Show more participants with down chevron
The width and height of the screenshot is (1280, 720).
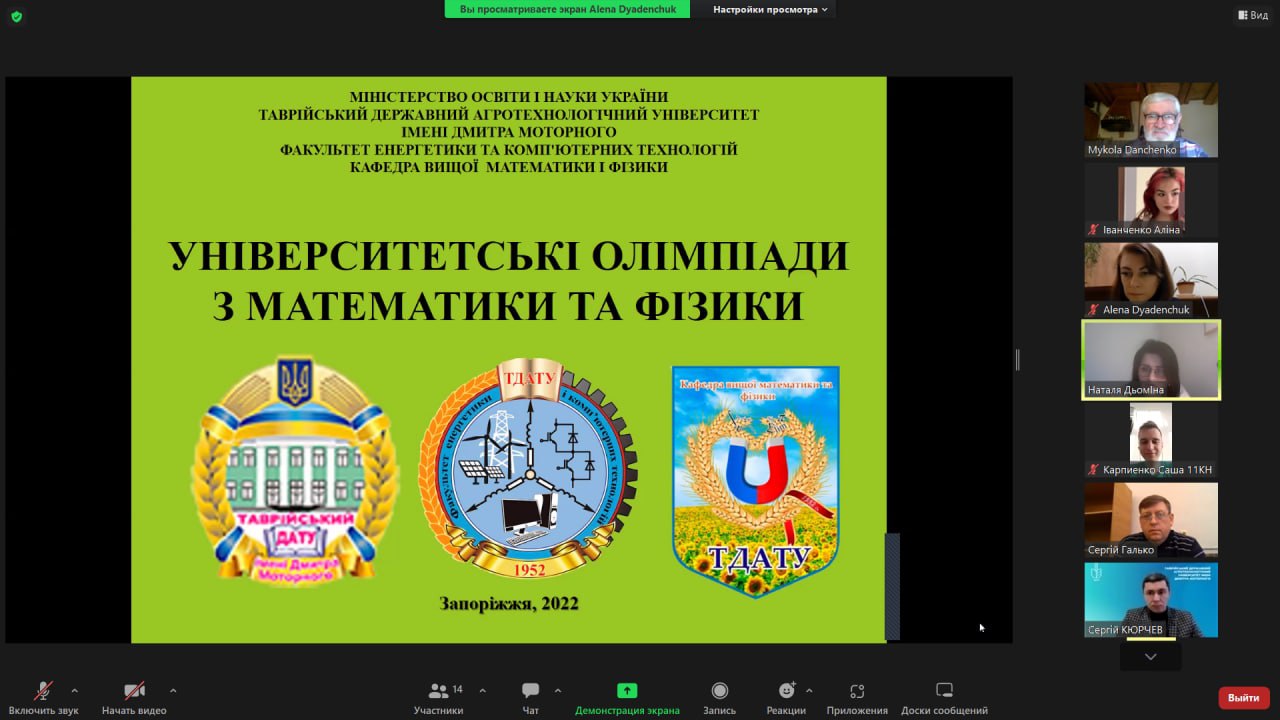pyautogui.click(x=1151, y=657)
